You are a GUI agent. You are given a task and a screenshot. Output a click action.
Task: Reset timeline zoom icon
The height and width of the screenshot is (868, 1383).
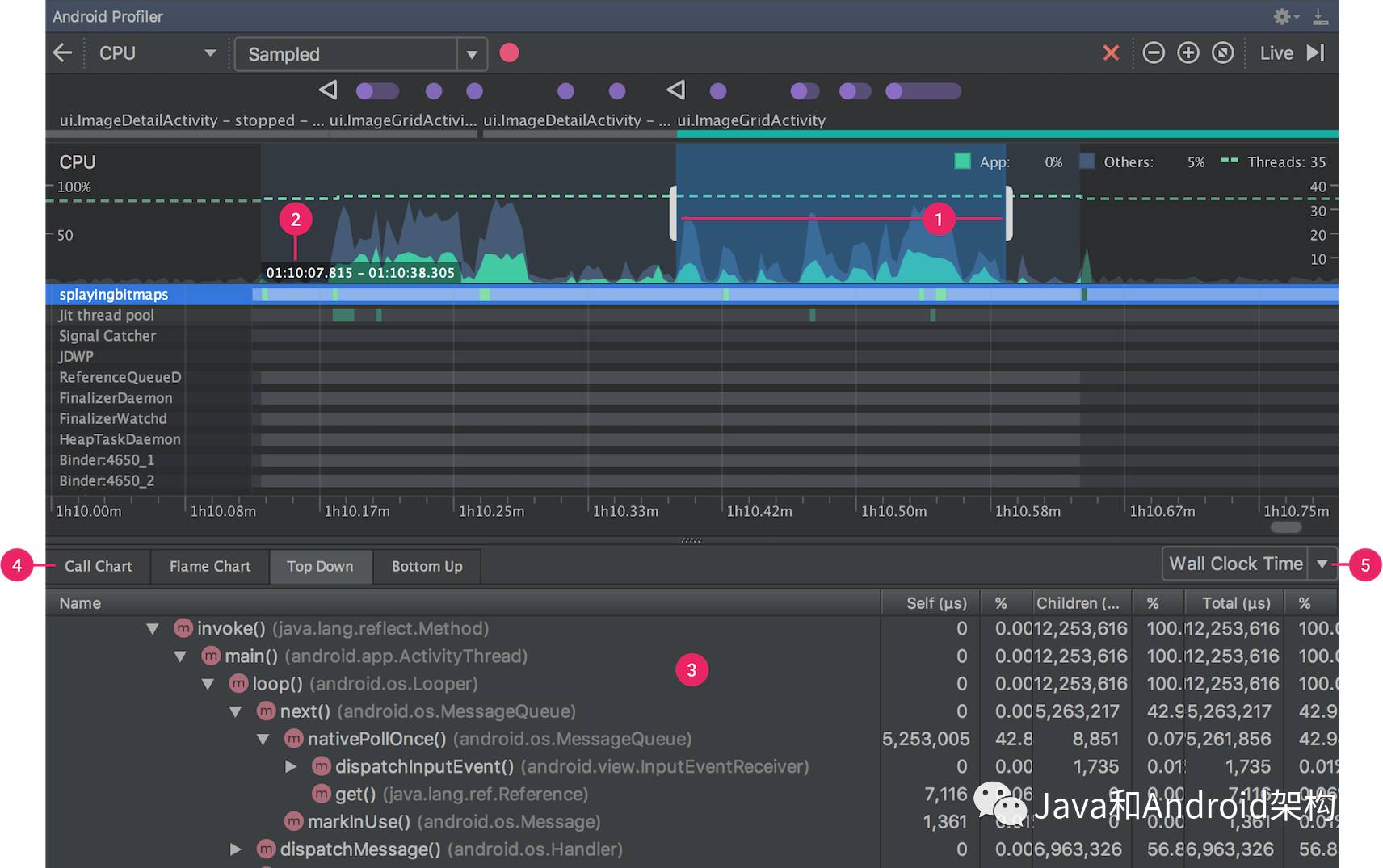pos(1223,53)
